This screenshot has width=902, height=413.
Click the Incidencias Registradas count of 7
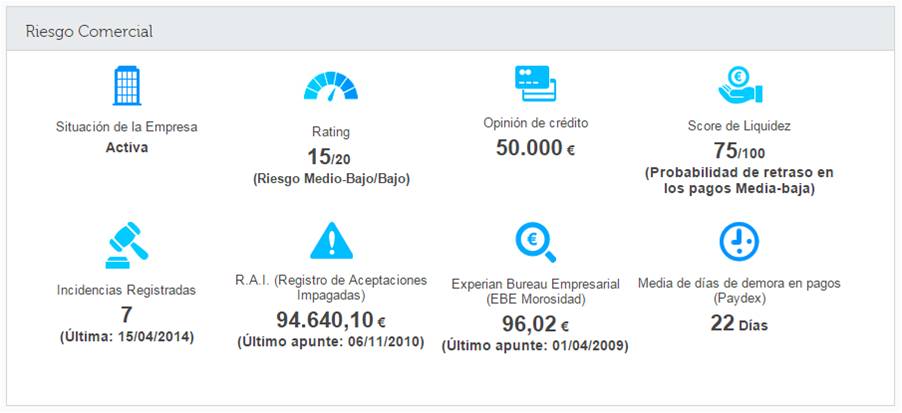[127, 315]
